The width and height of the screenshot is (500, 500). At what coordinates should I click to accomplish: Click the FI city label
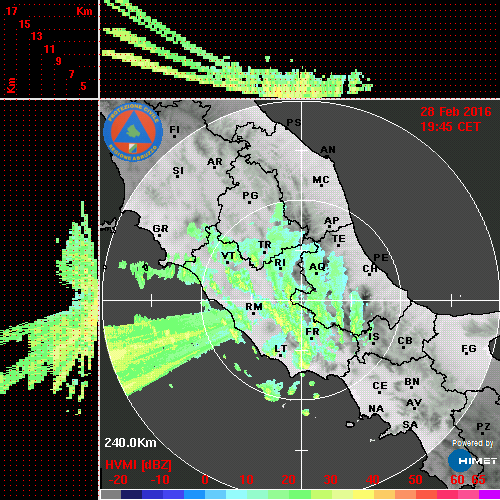(x=175, y=129)
